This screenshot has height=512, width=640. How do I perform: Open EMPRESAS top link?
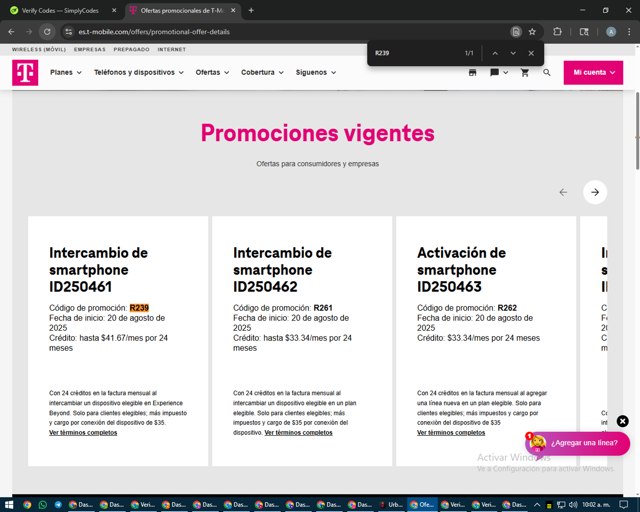tap(89, 49)
